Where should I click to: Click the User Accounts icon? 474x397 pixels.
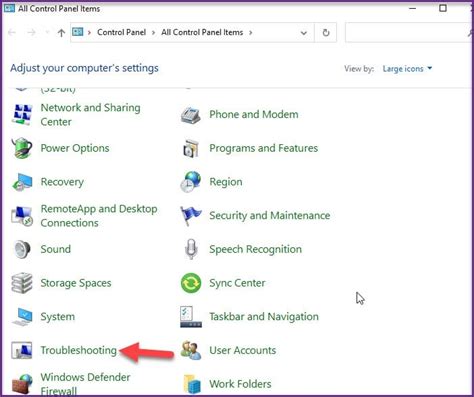[x=191, y=350]
